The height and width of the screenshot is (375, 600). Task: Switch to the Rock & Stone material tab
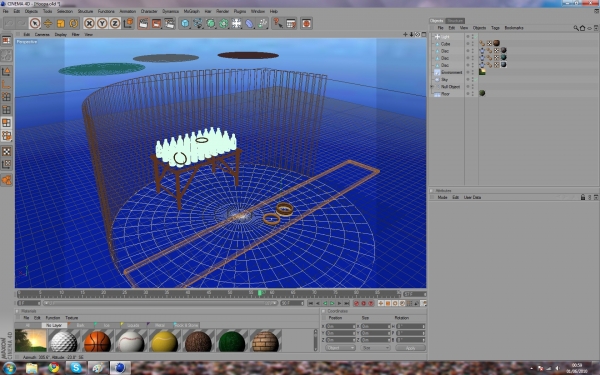tap(186, 325)
